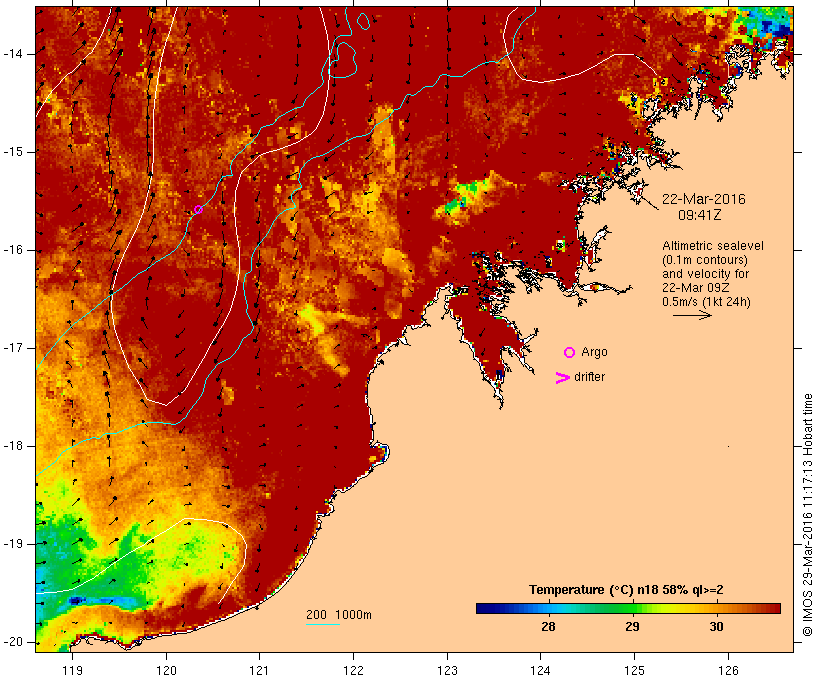This screenshot has width=820, height=680.
Task: Click the latitude label -20
Action: [13, 642]
